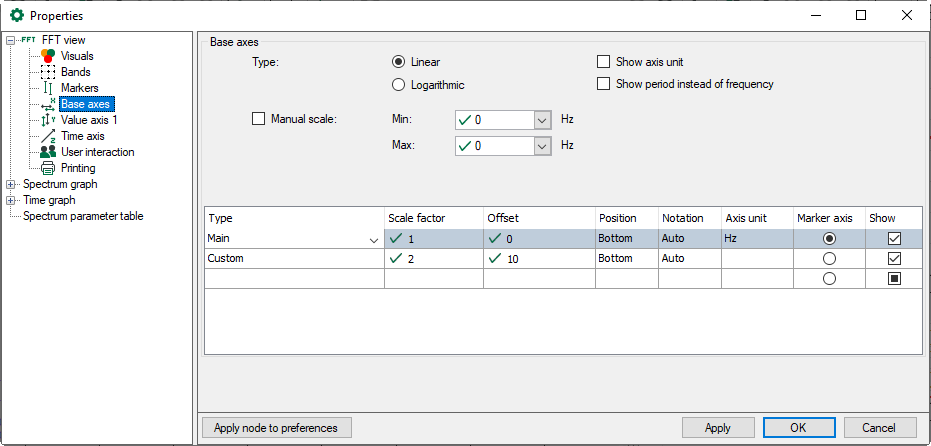Click the Value axis 1 icon
Viewport: 931px width, 446px height.
(x=47, y=120)
